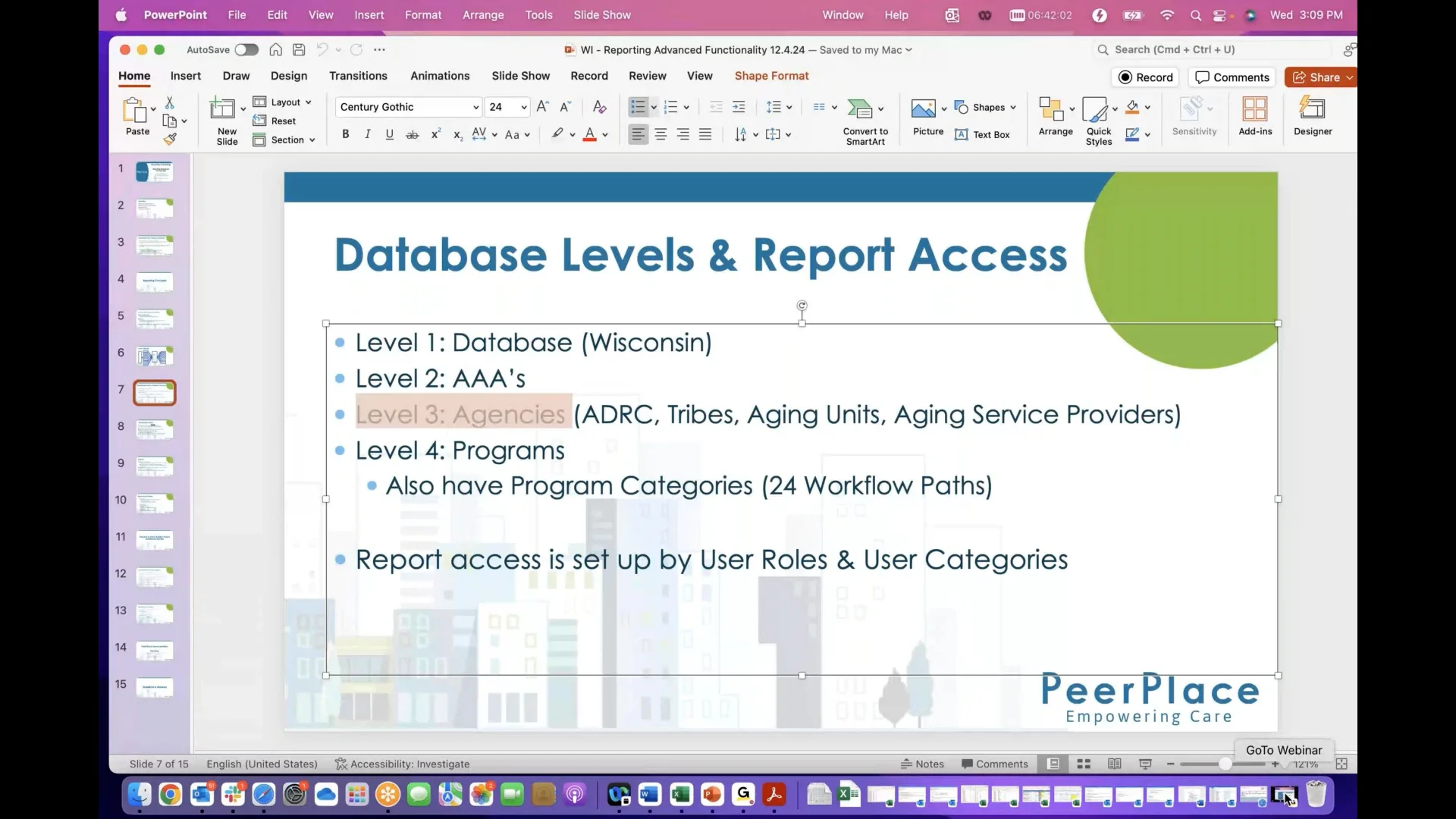Open the Text Box tool
The width and height of the screenshot is (1456, 819).
tap(983, 134)
